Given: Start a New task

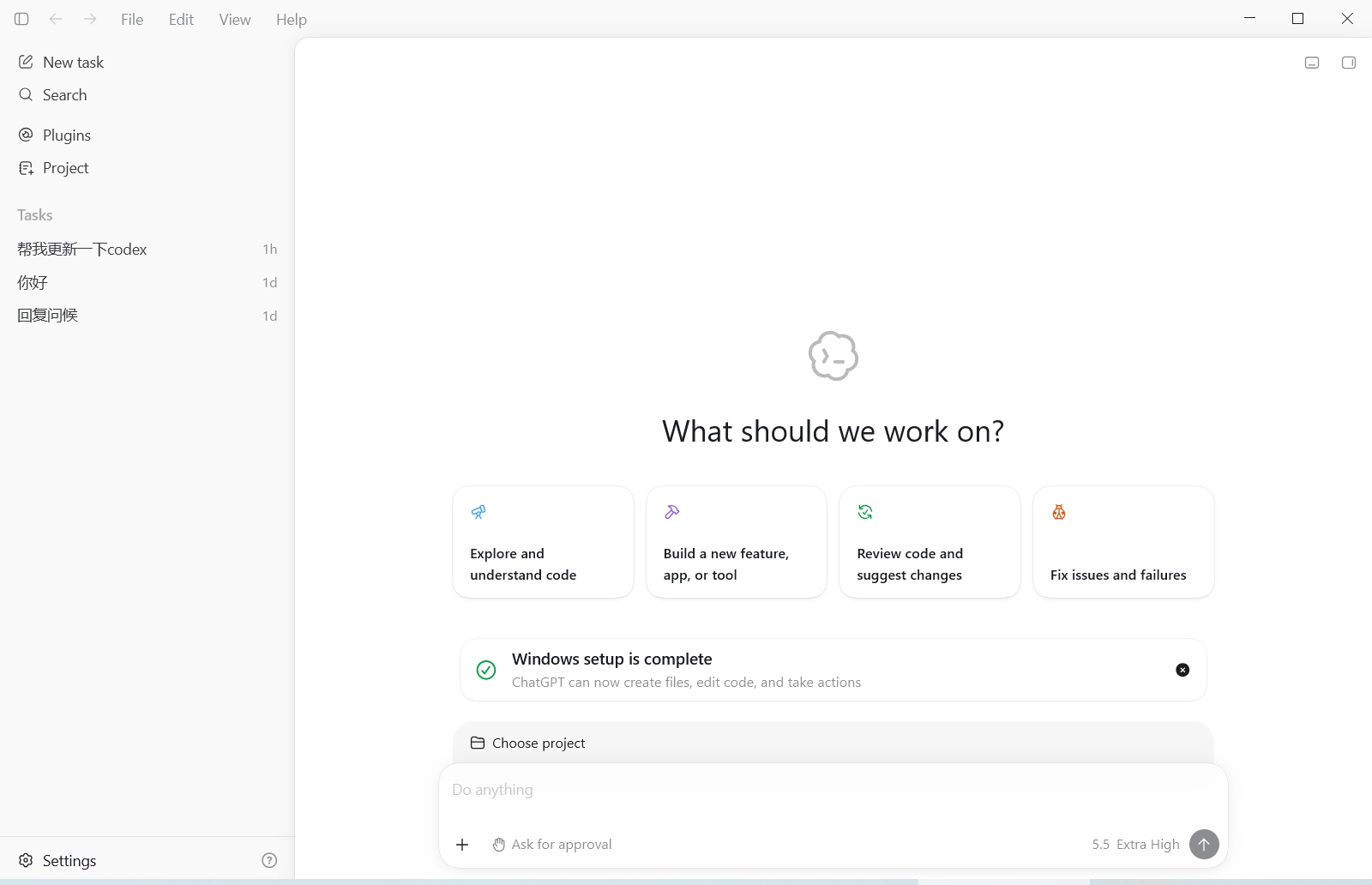Looking at the screenshot, I should [147, 62].
